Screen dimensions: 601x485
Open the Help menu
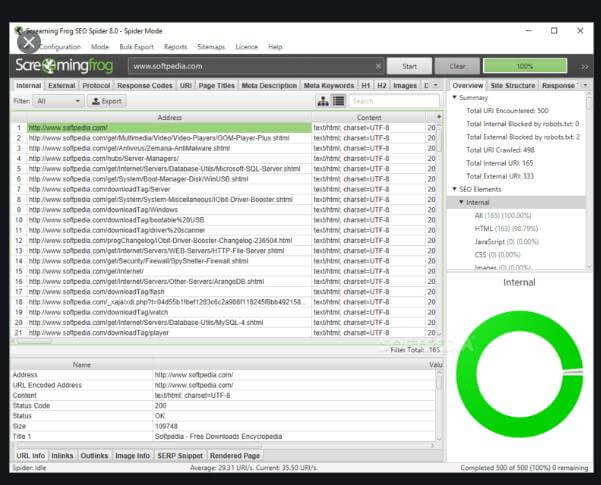(x=275, y=47)
